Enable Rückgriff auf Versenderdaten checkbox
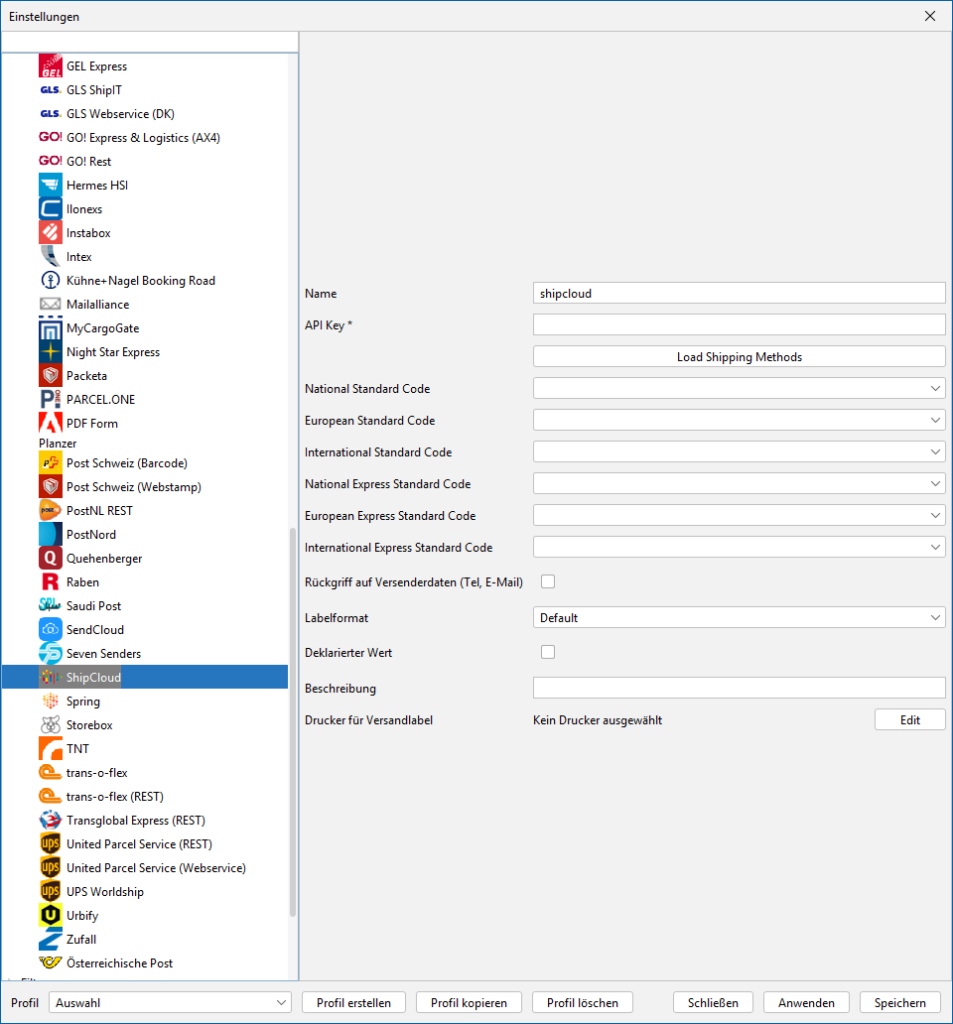Screen dimensions: 953x1024 click(547, 582)
